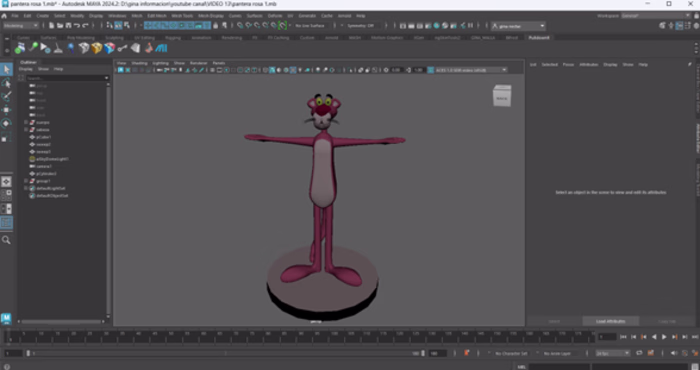Expand the cabeza node in Outliner
Screen dimensions: 700x370
[26, 129]
